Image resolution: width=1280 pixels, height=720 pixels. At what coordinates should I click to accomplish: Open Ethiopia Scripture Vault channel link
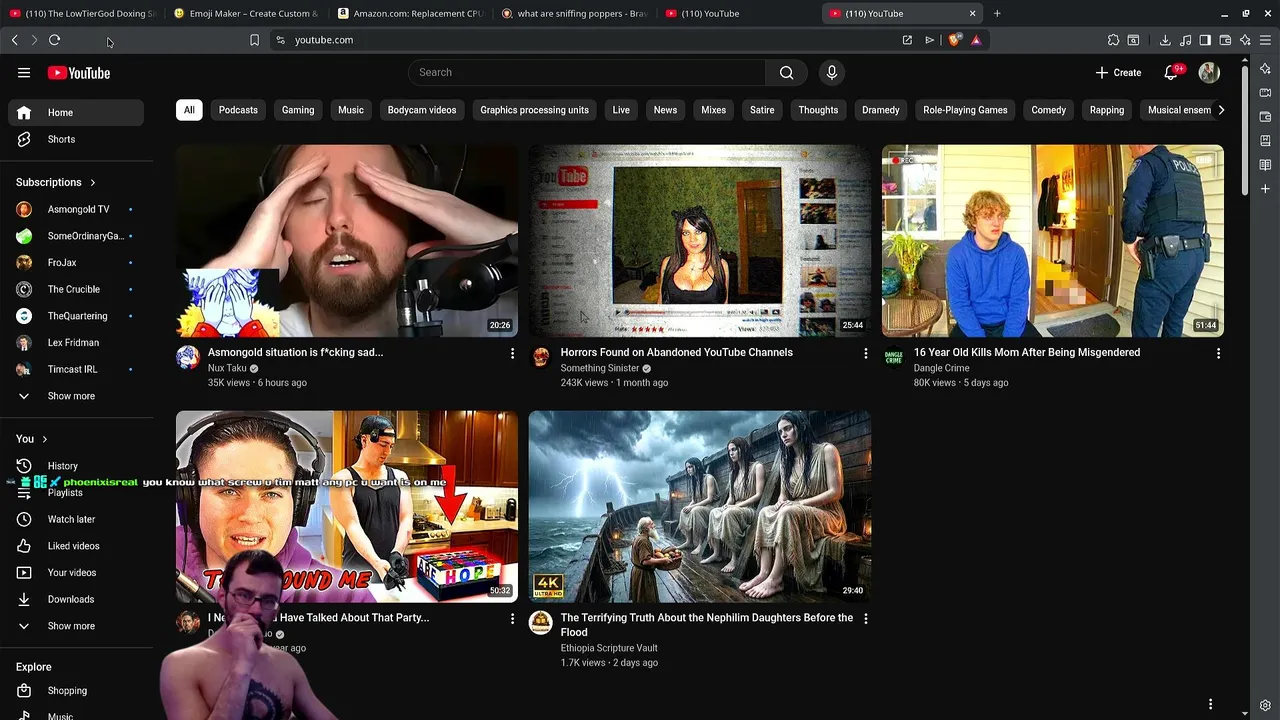coord(609,649)
